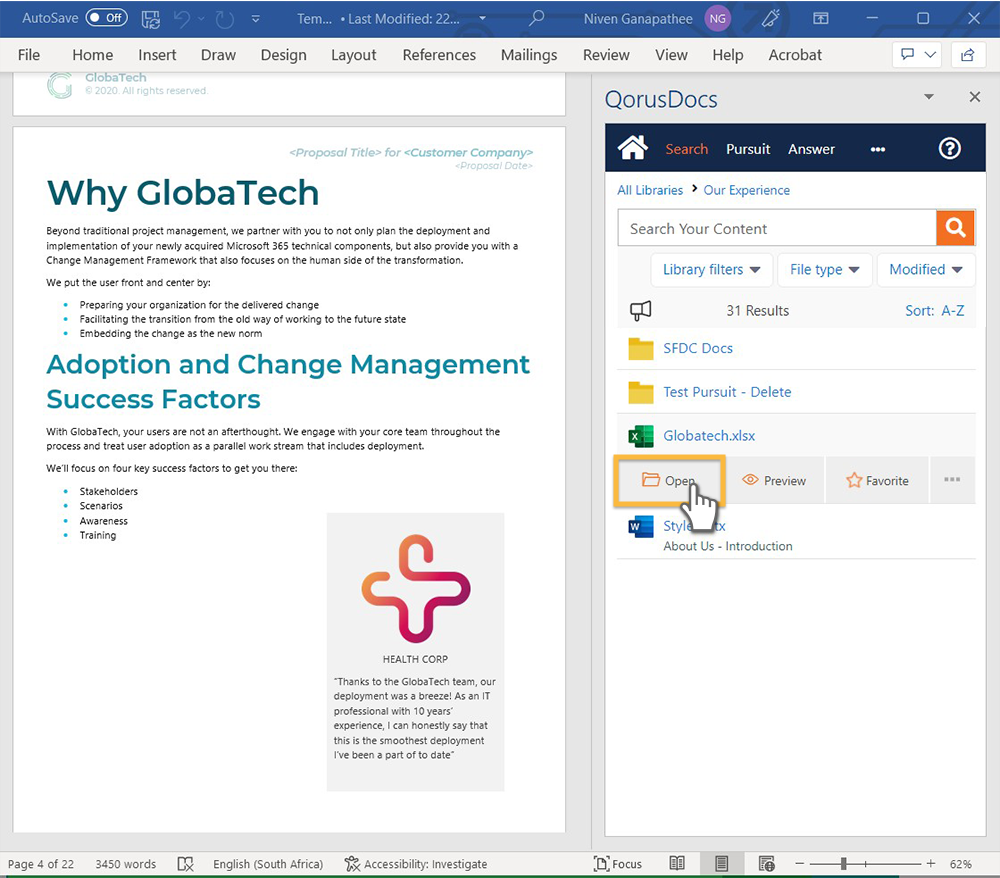Screen dimensions: 1000x878
Task: Toggle the AutoSave switch
Action: (x=107, y=18)
